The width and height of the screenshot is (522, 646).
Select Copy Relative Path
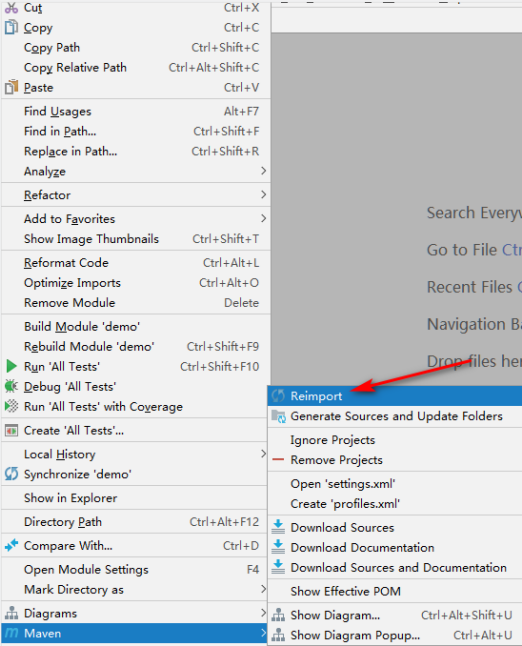[136, 67]
